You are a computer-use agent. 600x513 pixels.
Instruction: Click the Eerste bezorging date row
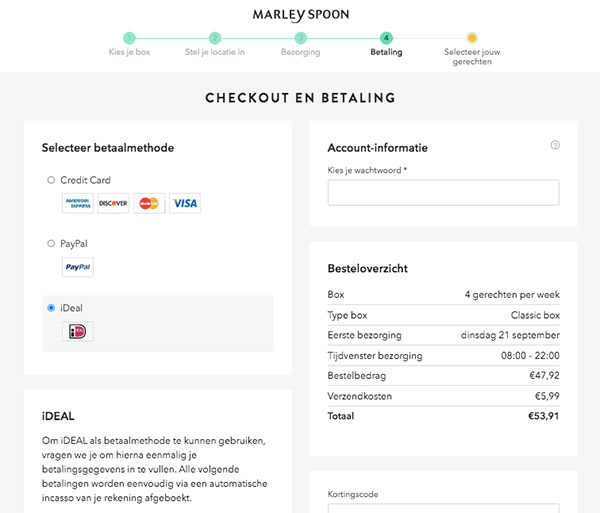443,335
